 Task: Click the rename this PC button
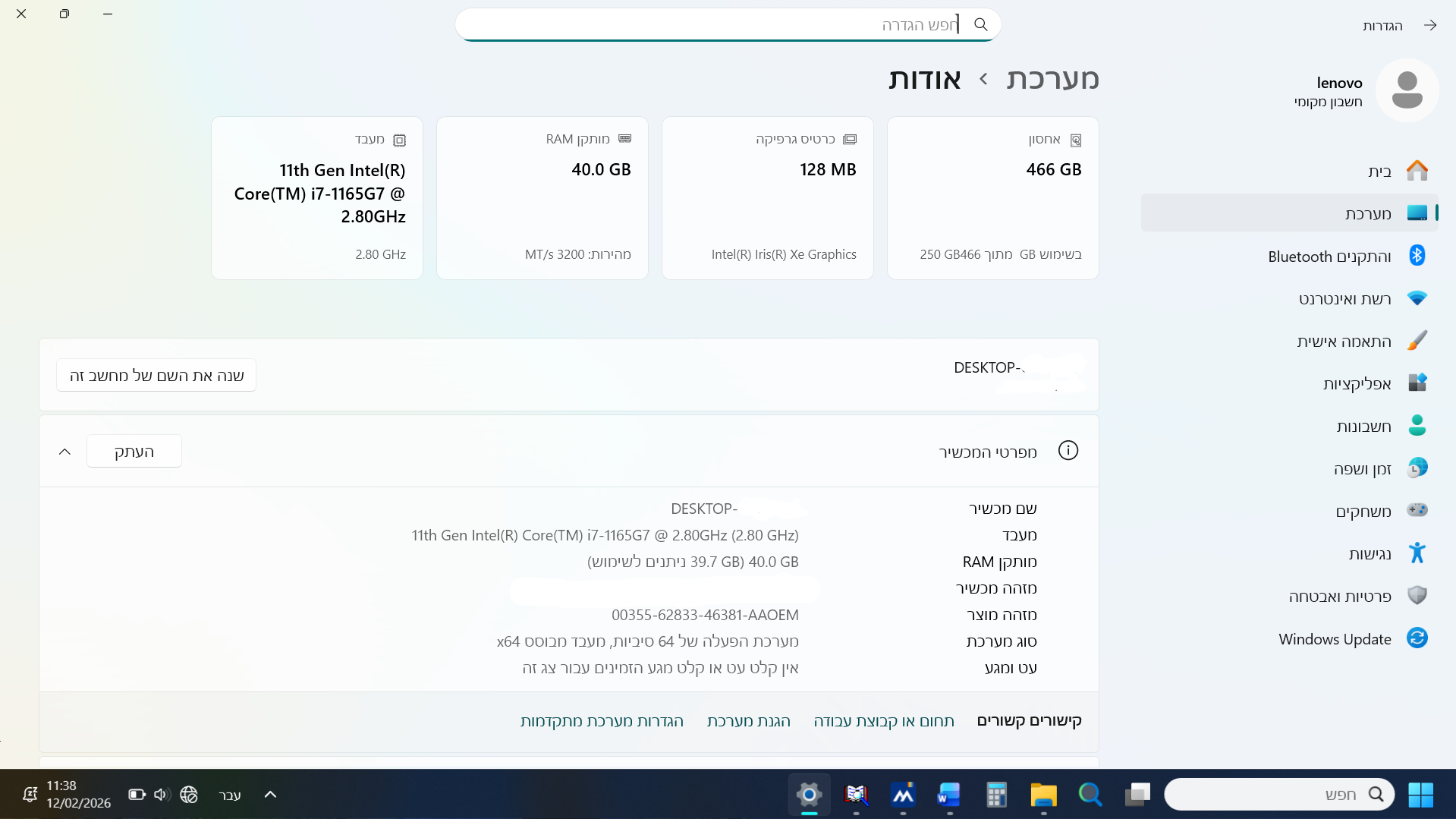pyautogui.click(x=156, y=374)
